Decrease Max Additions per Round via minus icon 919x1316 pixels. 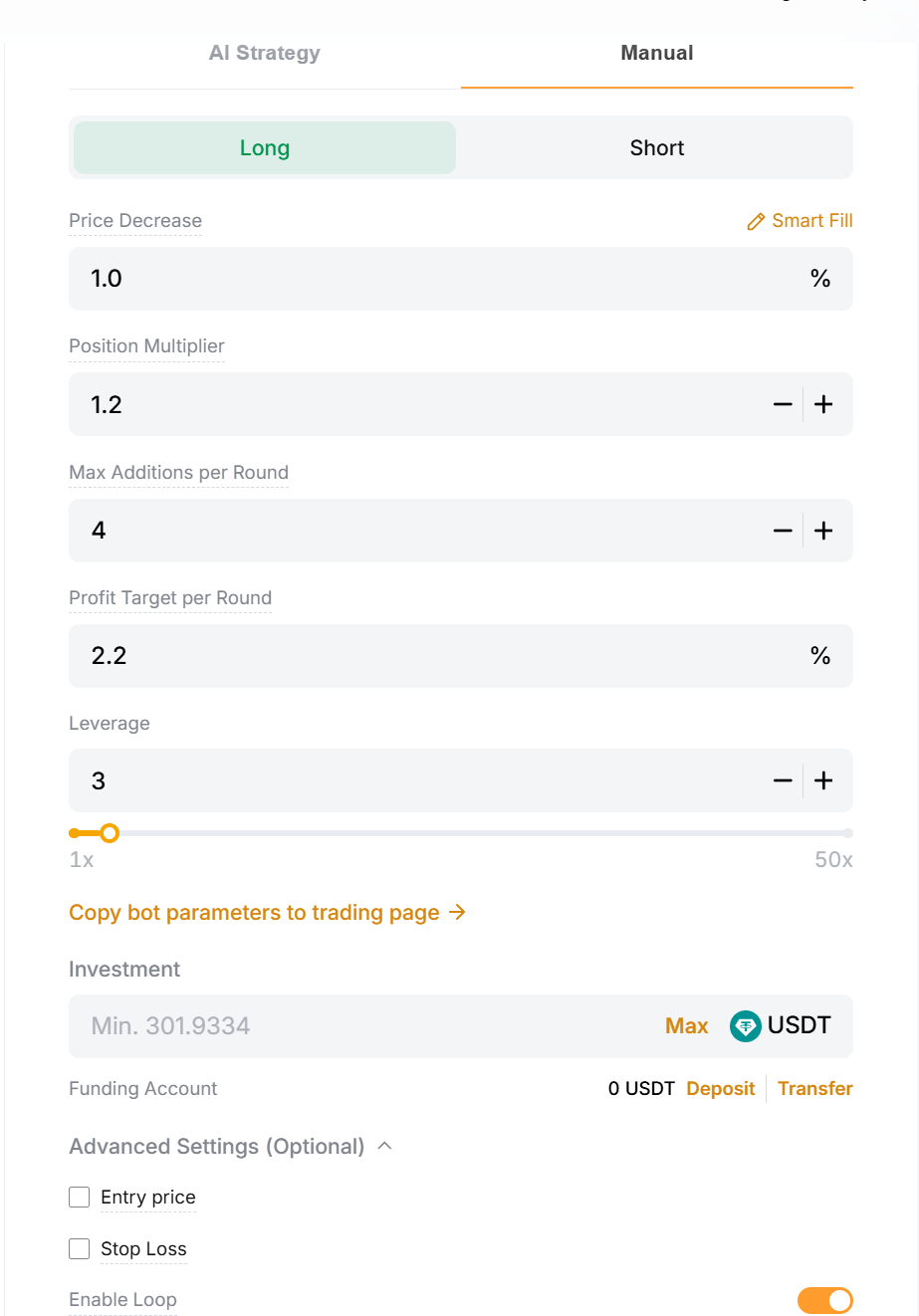click(783, 530)
